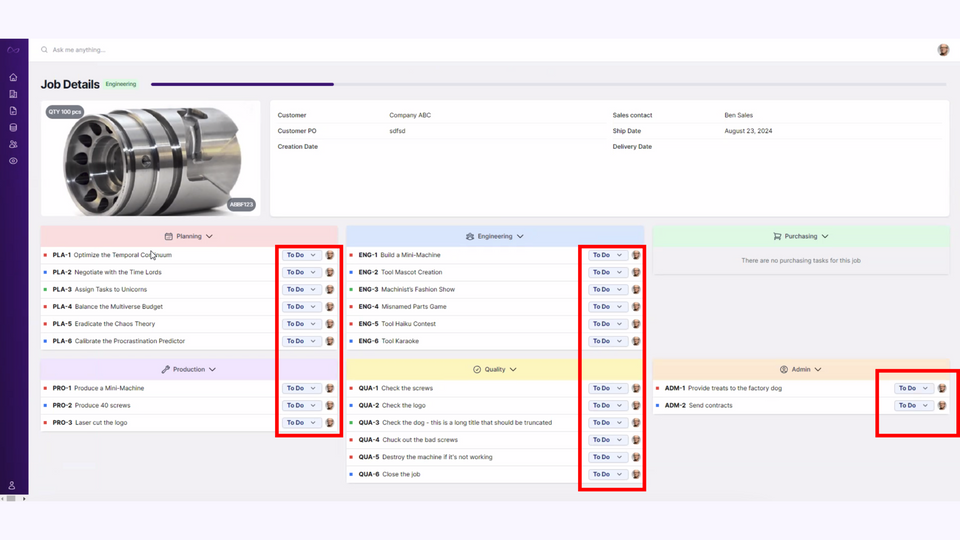Open task ENG-3 Machinist's Fashion Show
The height and width of the screenshot is (540, 960).
coord(407,290)
